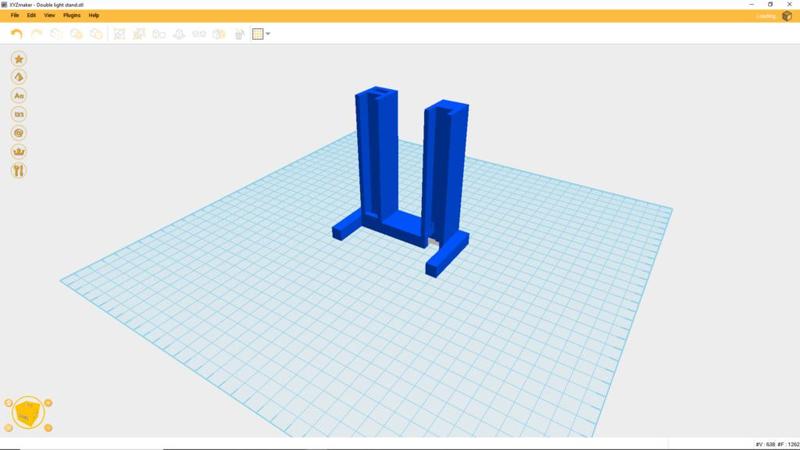
Task: Click the bell-shaped toolbar icon
Action: [179, 34]
